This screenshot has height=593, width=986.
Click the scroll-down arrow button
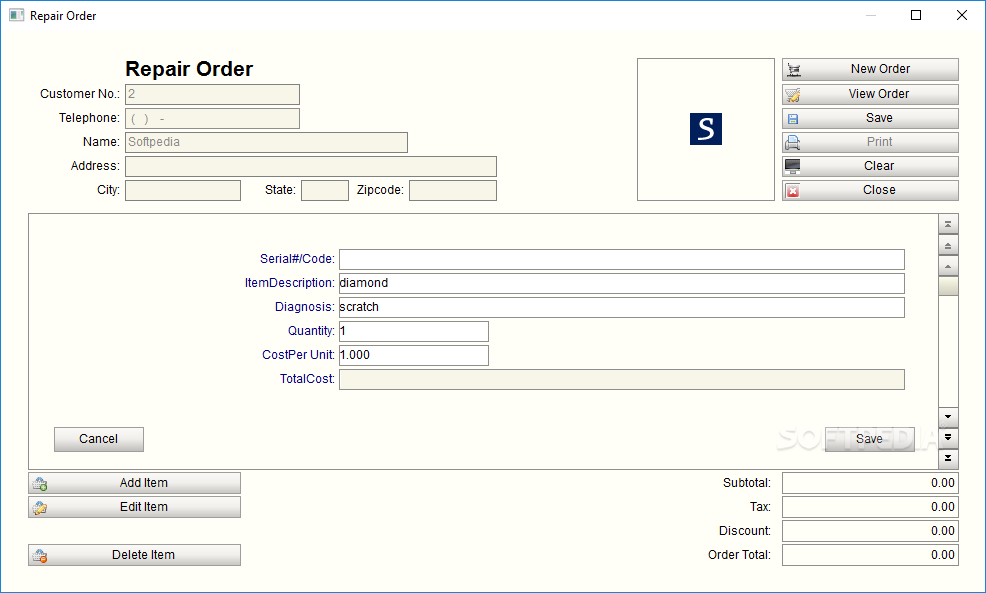[948, 416]
